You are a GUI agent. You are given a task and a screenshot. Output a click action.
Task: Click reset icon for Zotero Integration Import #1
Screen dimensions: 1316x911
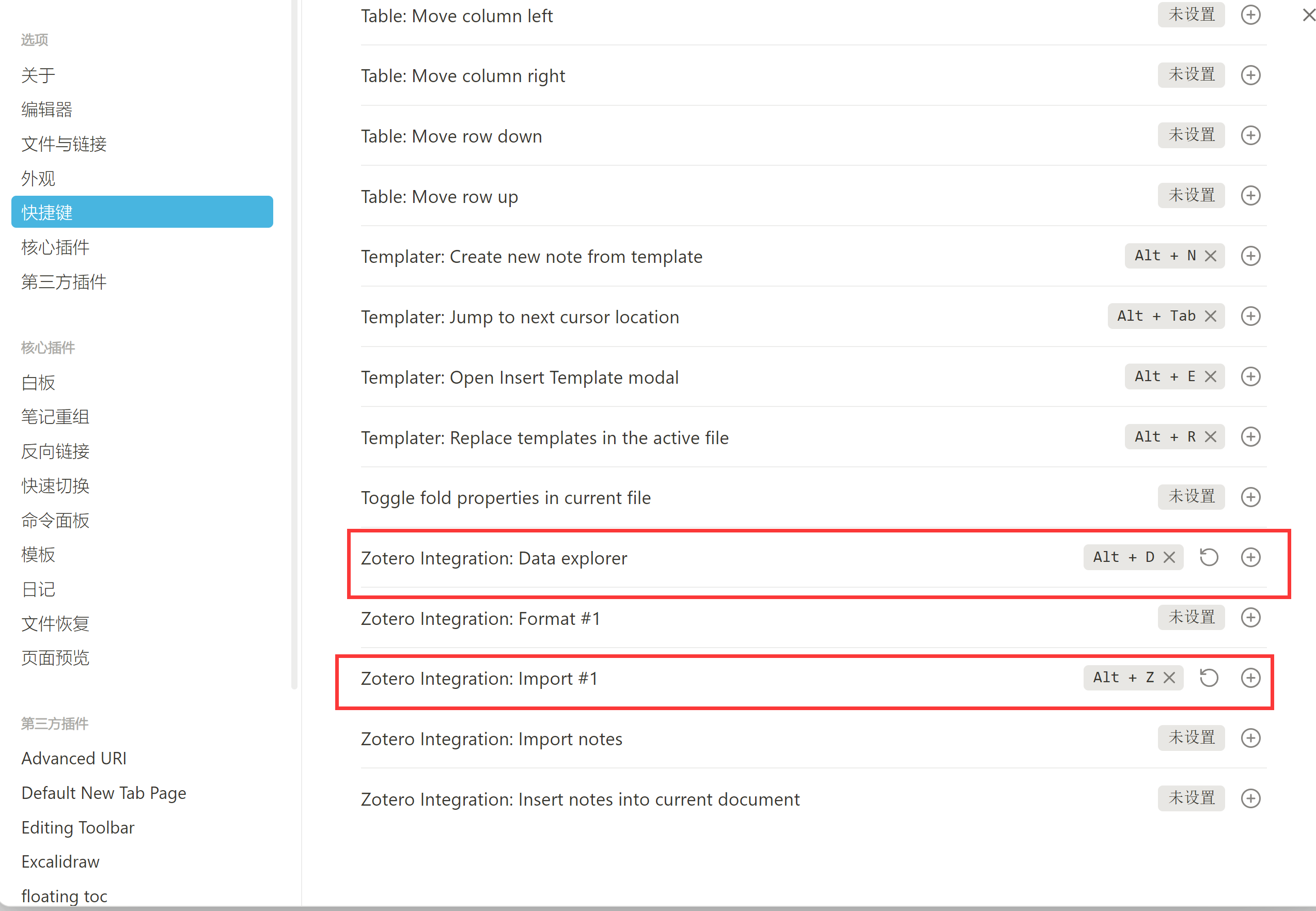[x=1209, y=678]
